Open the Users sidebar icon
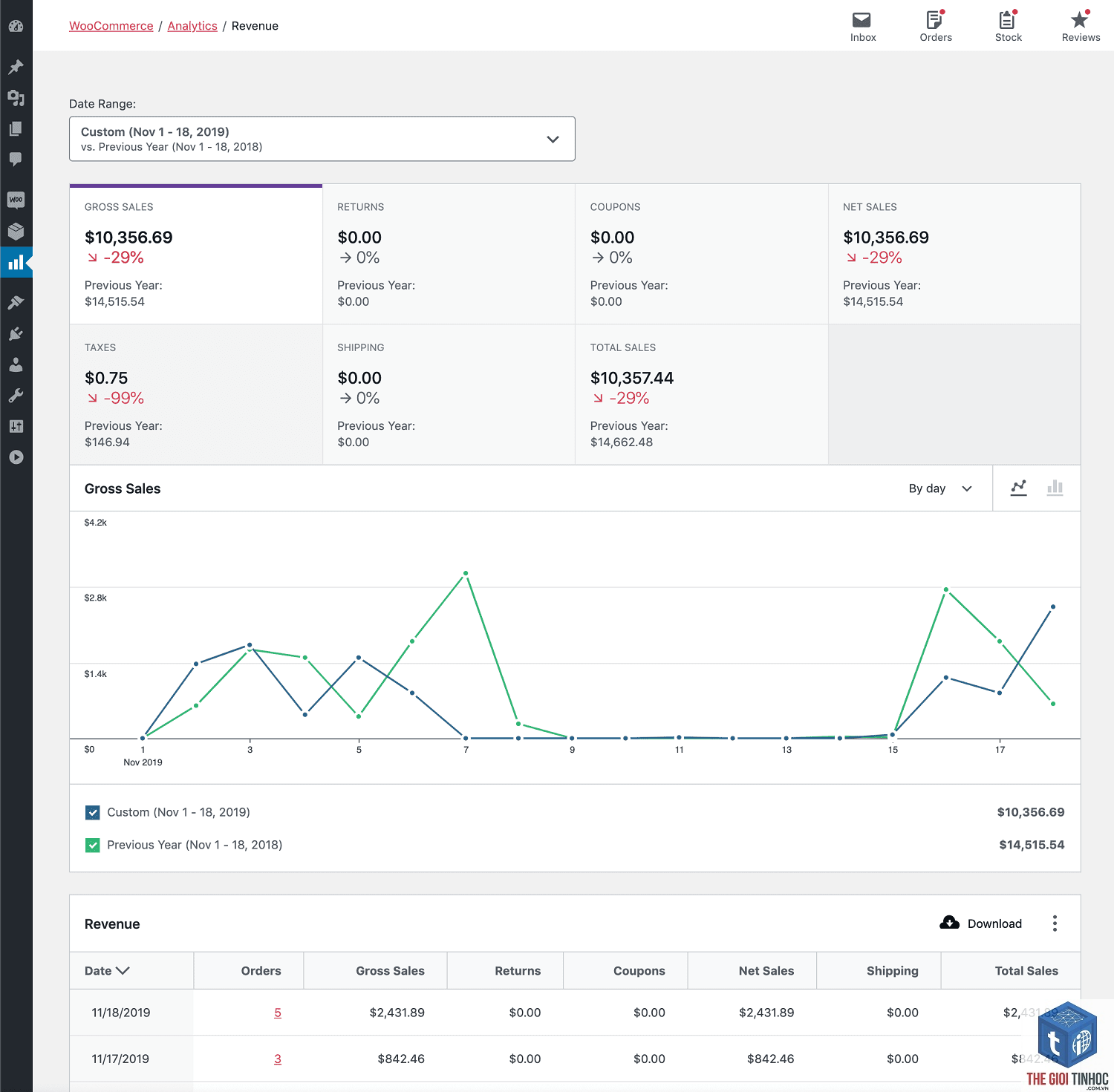 16,364
